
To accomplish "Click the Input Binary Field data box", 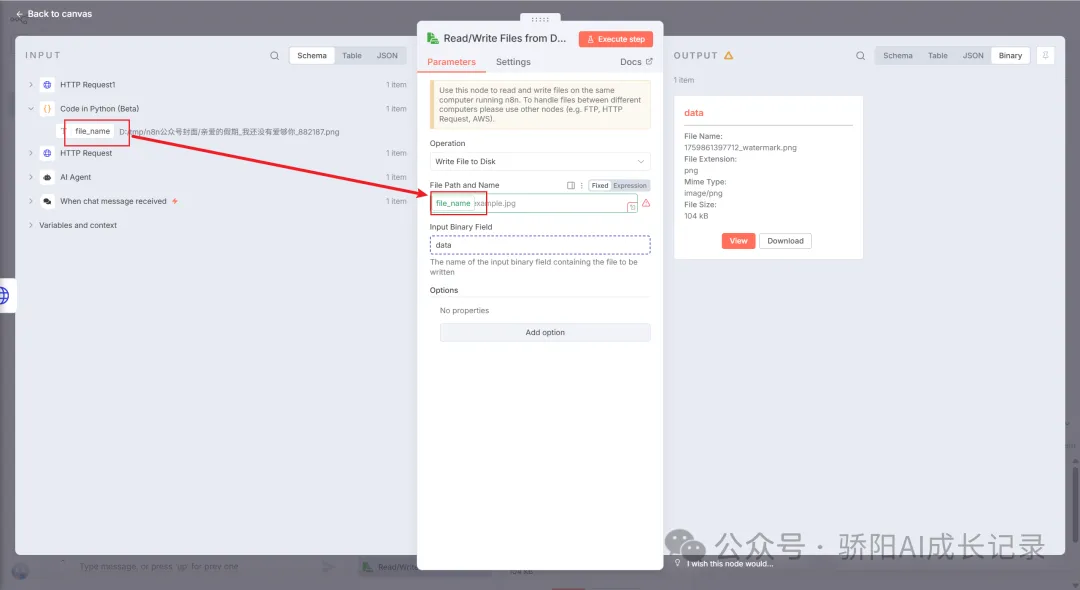I will click(540, 245).
